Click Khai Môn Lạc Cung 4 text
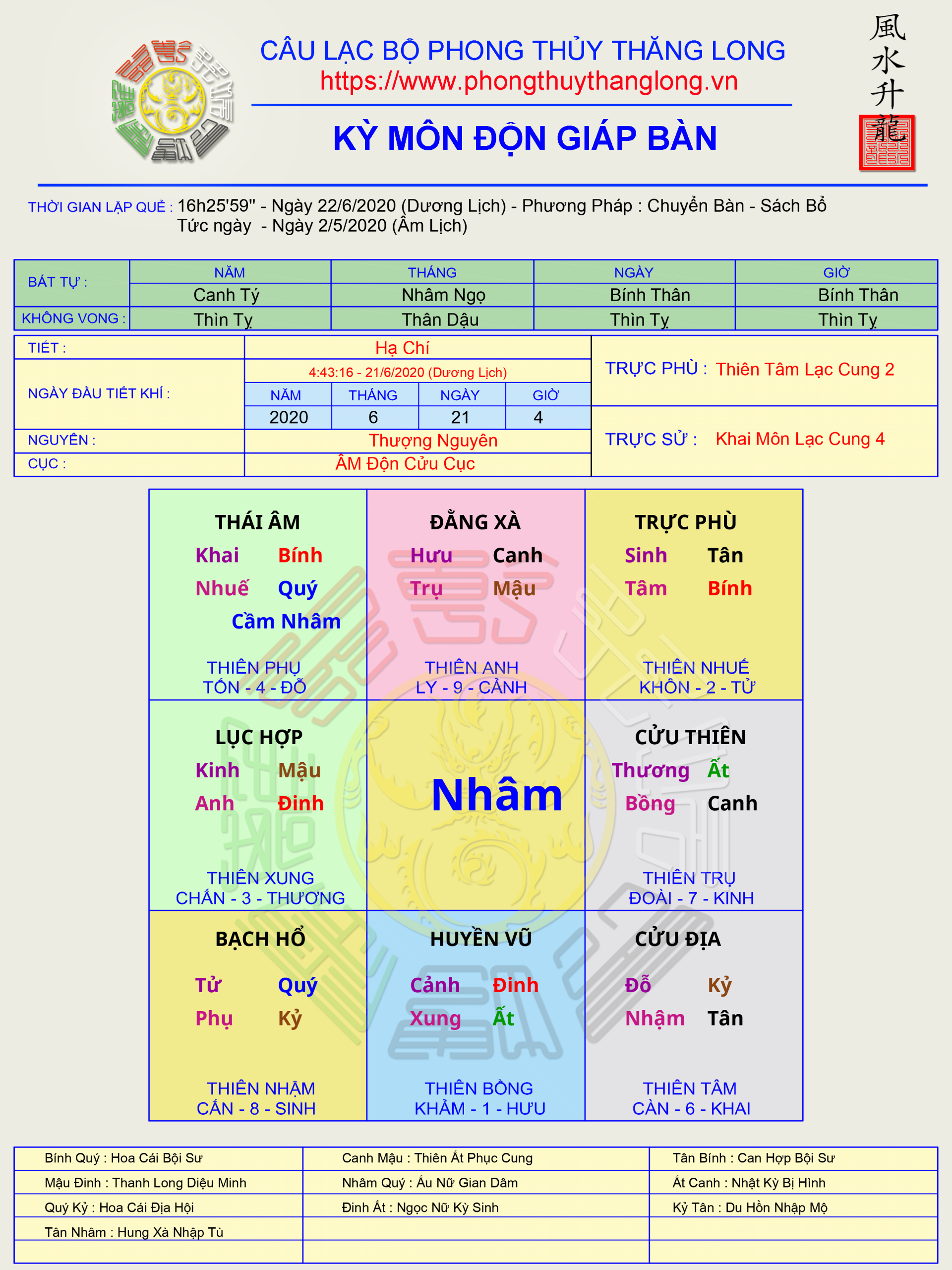 [x=799, y=439]
